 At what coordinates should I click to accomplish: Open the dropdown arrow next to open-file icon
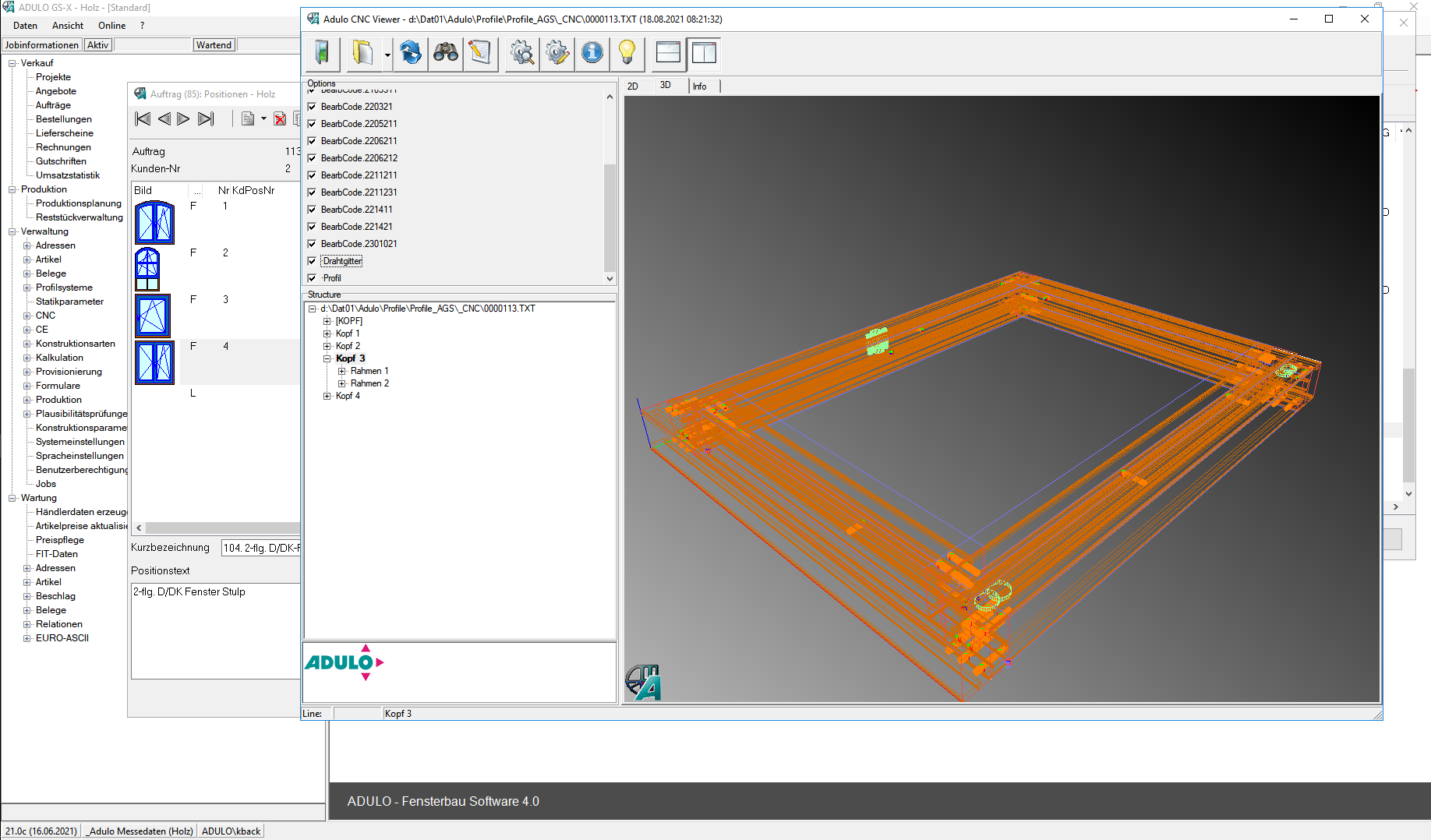tap(387, 55)
